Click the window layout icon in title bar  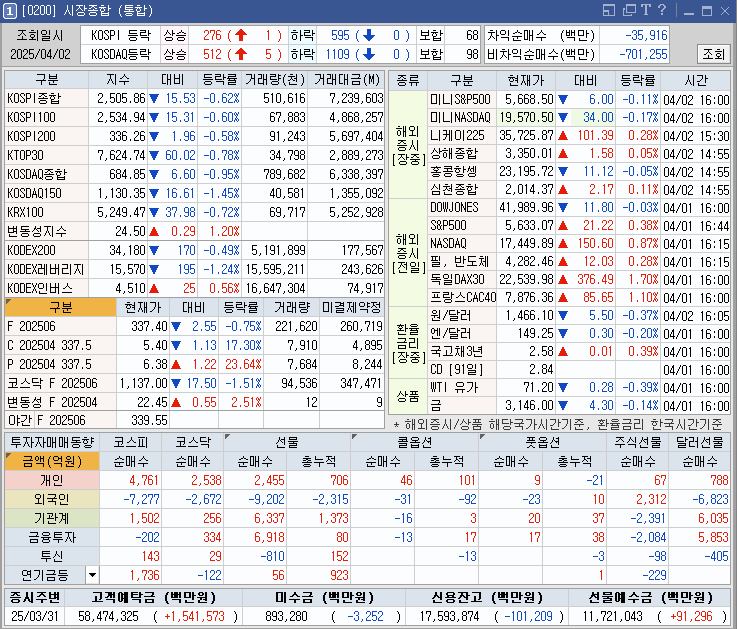(x=609, y=10)
